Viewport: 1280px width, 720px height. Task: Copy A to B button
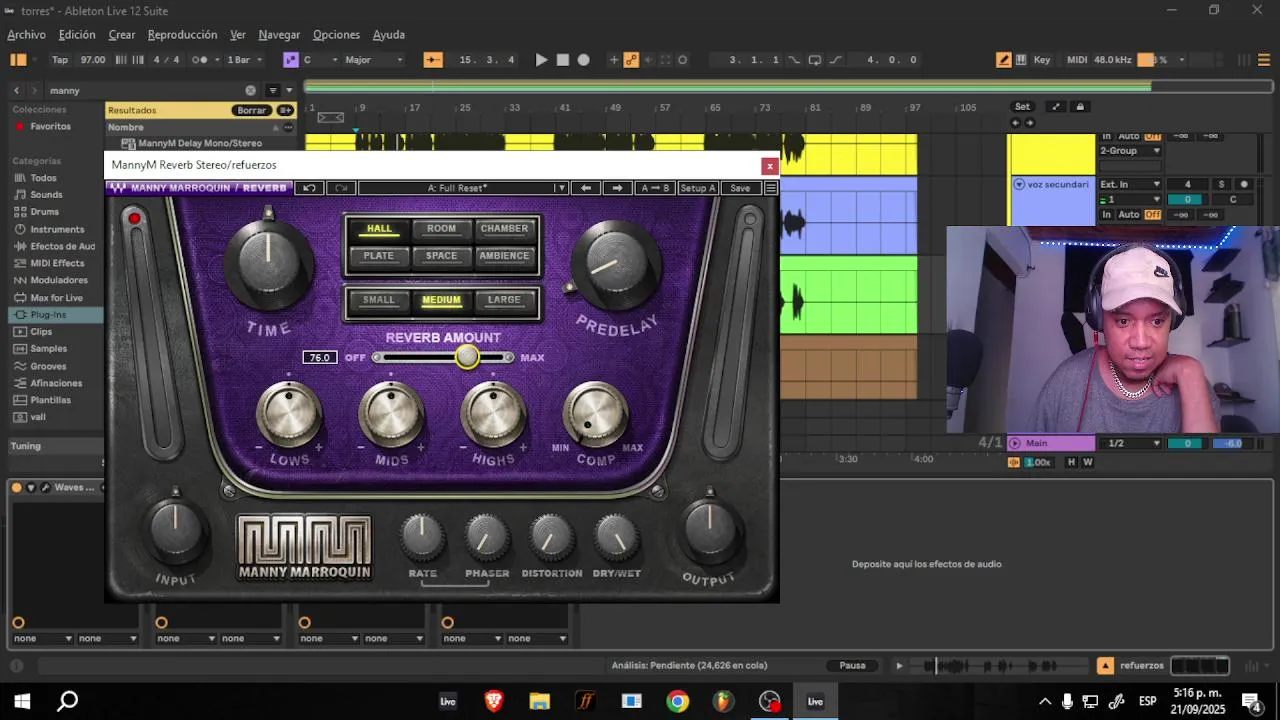(x=654, y=188)
